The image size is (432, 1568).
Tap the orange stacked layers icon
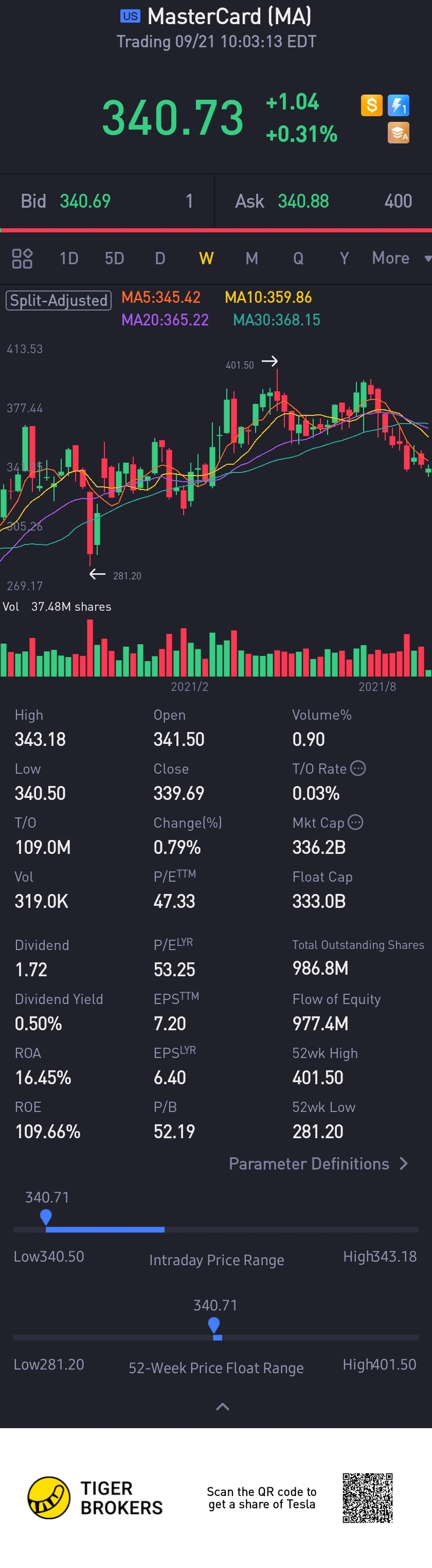point(399,133)
